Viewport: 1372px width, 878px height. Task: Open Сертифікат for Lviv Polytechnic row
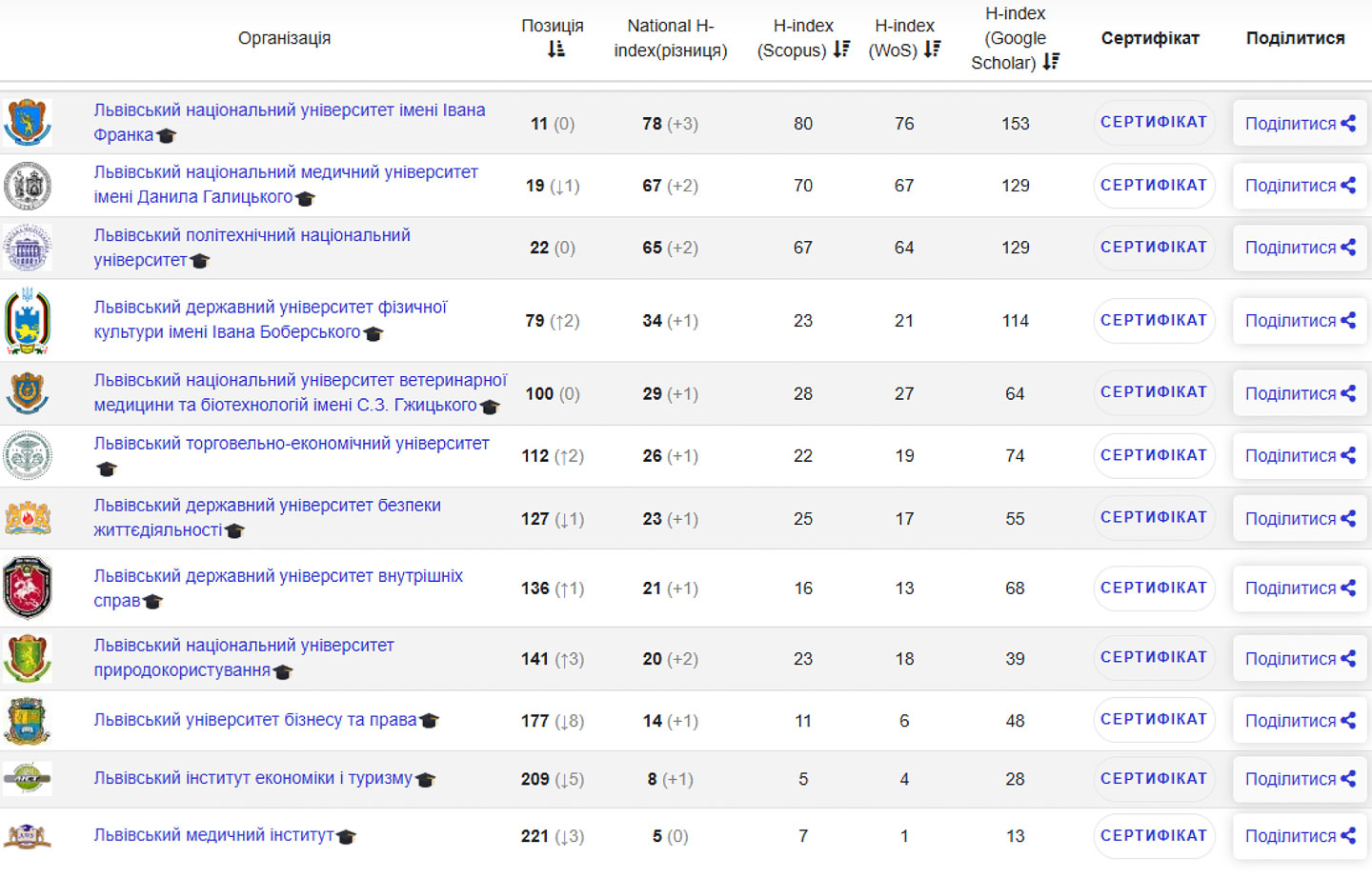pyautogui.click(x=1154, y=248)
